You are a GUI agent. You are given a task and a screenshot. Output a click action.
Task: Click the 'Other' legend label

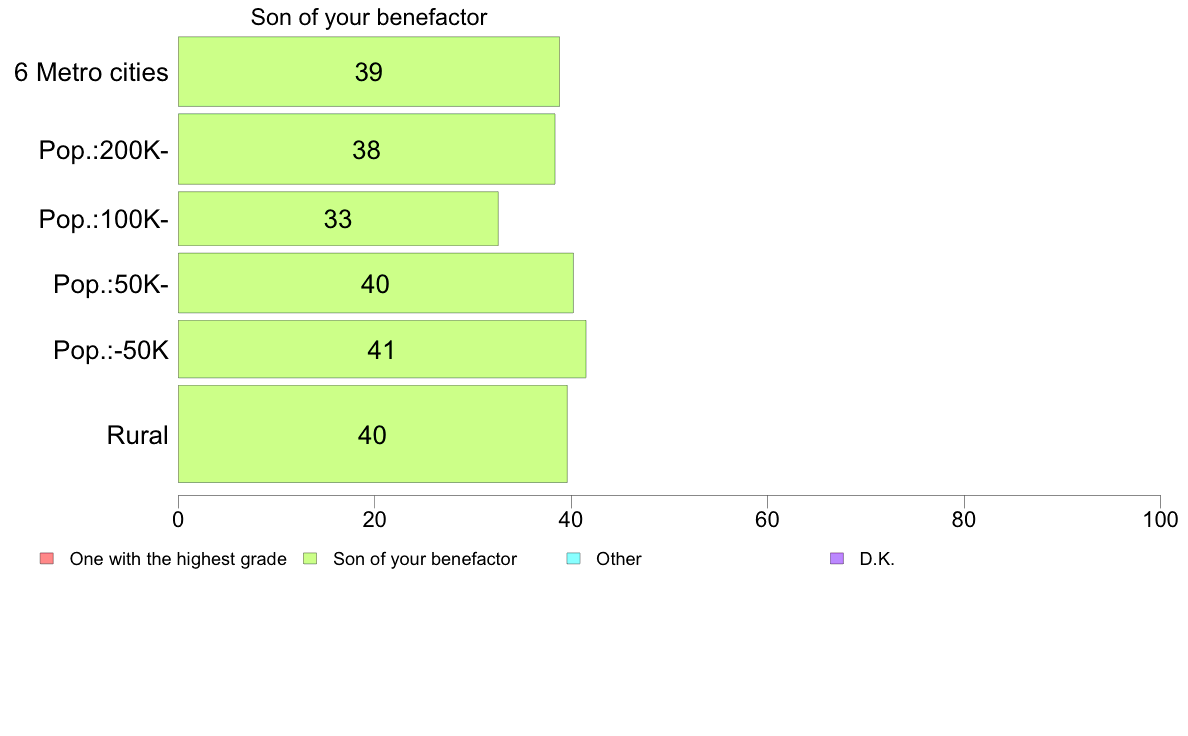(618, 559)
